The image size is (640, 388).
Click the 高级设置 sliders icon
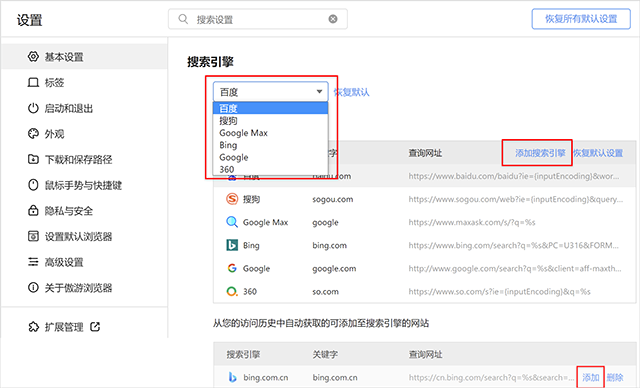[x=33, y=262]
